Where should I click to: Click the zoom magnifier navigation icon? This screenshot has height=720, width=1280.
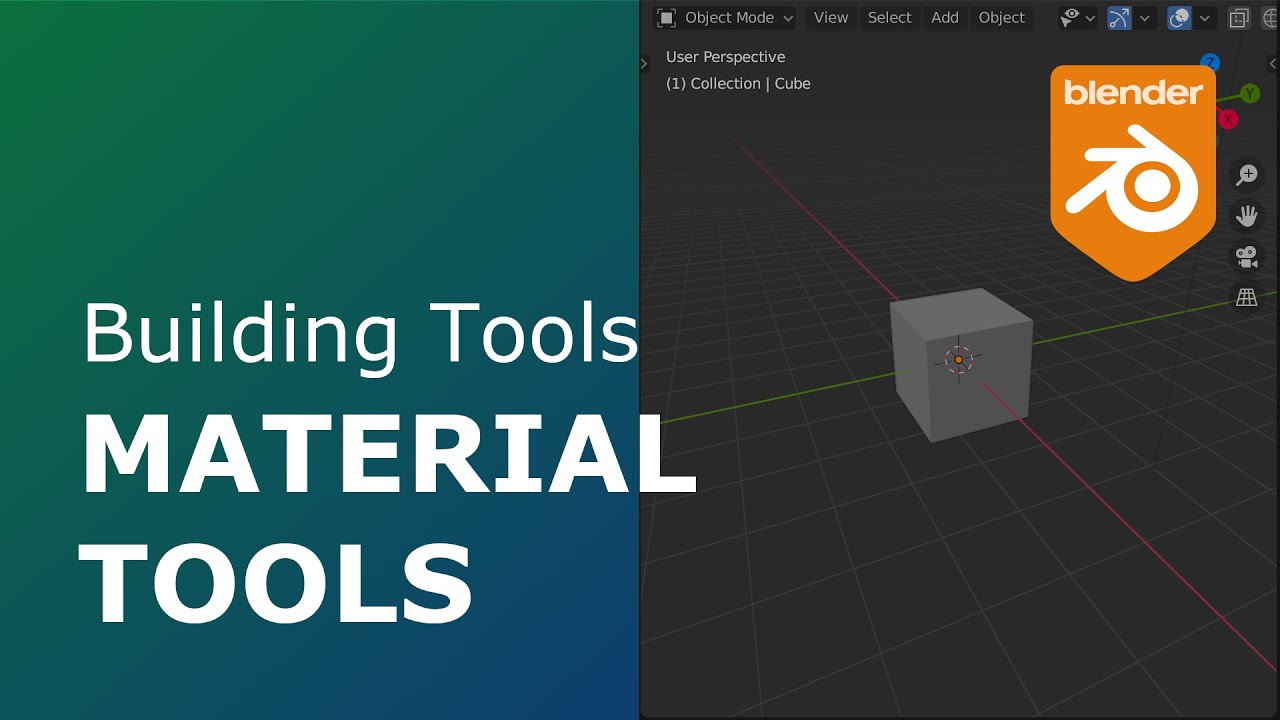point(1247,175)
